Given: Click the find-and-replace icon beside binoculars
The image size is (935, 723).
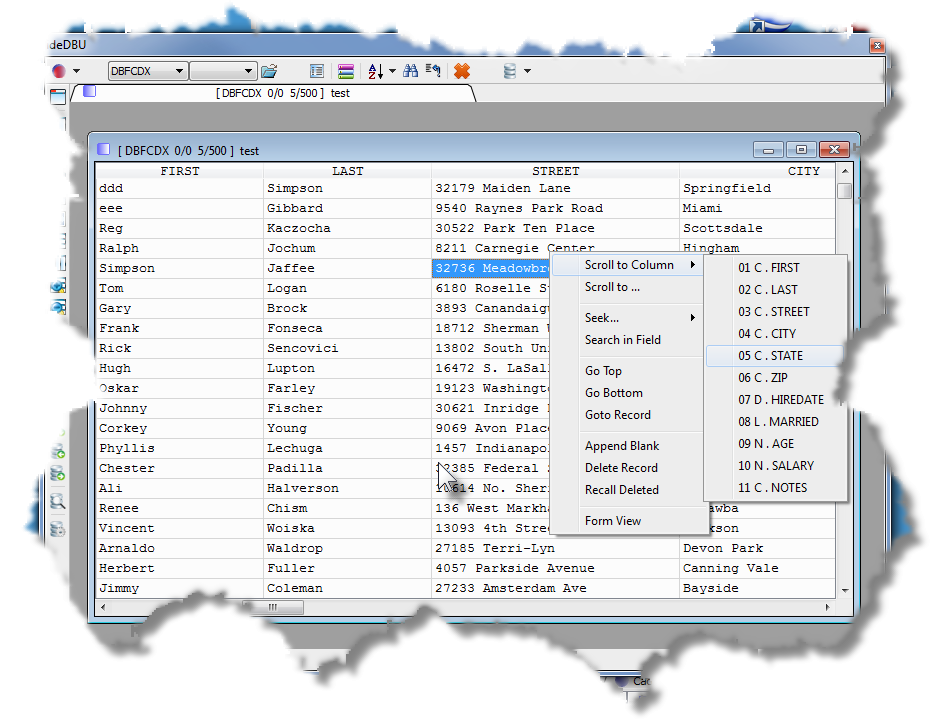Looking at the screenshot, I should [x=433, y=71].
